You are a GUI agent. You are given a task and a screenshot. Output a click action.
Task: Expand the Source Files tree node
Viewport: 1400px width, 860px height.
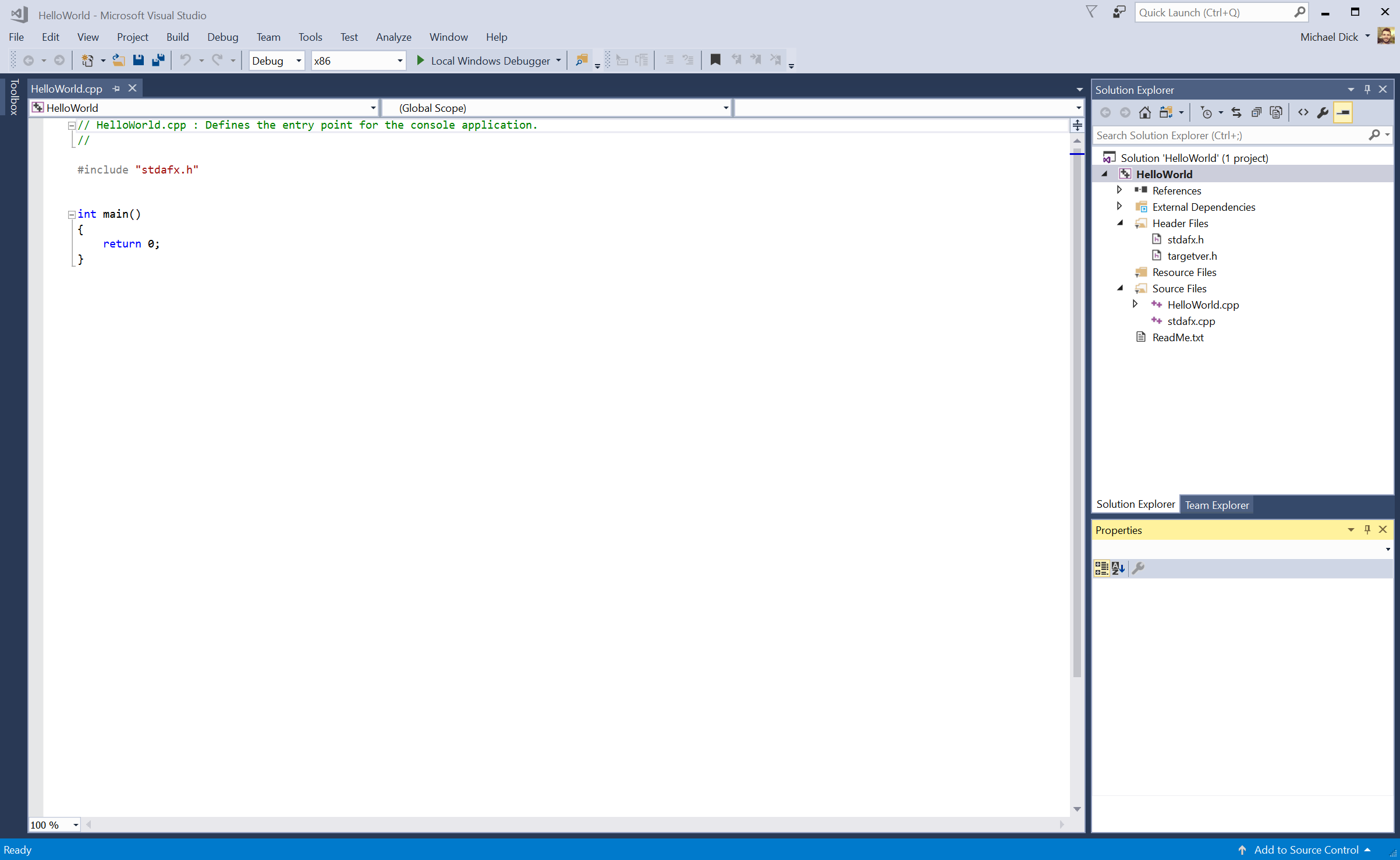click(x=1120, y=288)
